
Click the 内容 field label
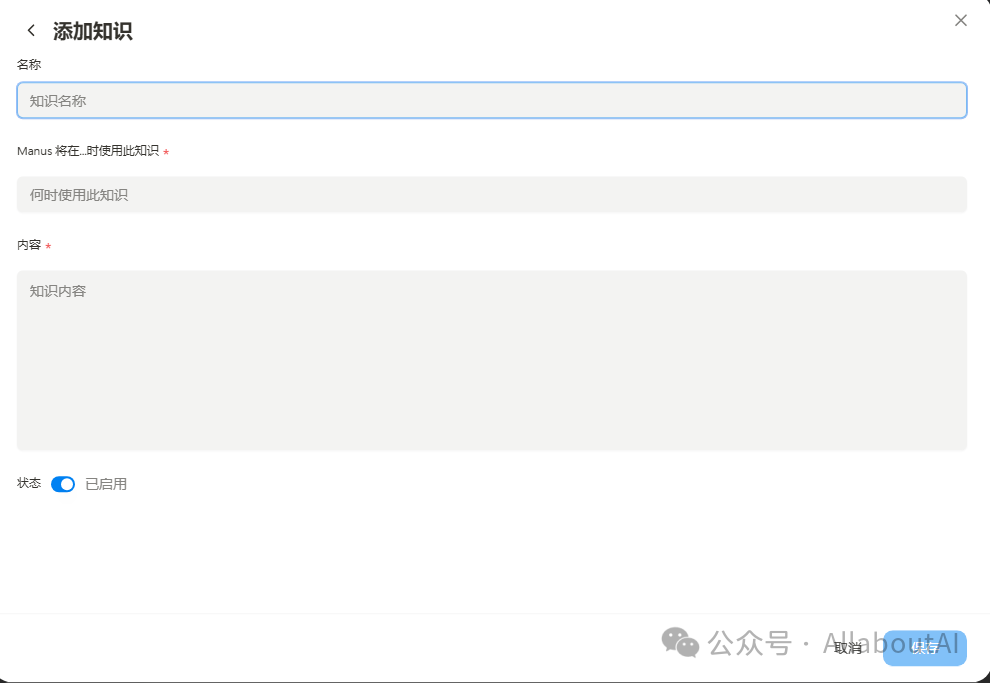pyautogui.click(x=29, y=245)
